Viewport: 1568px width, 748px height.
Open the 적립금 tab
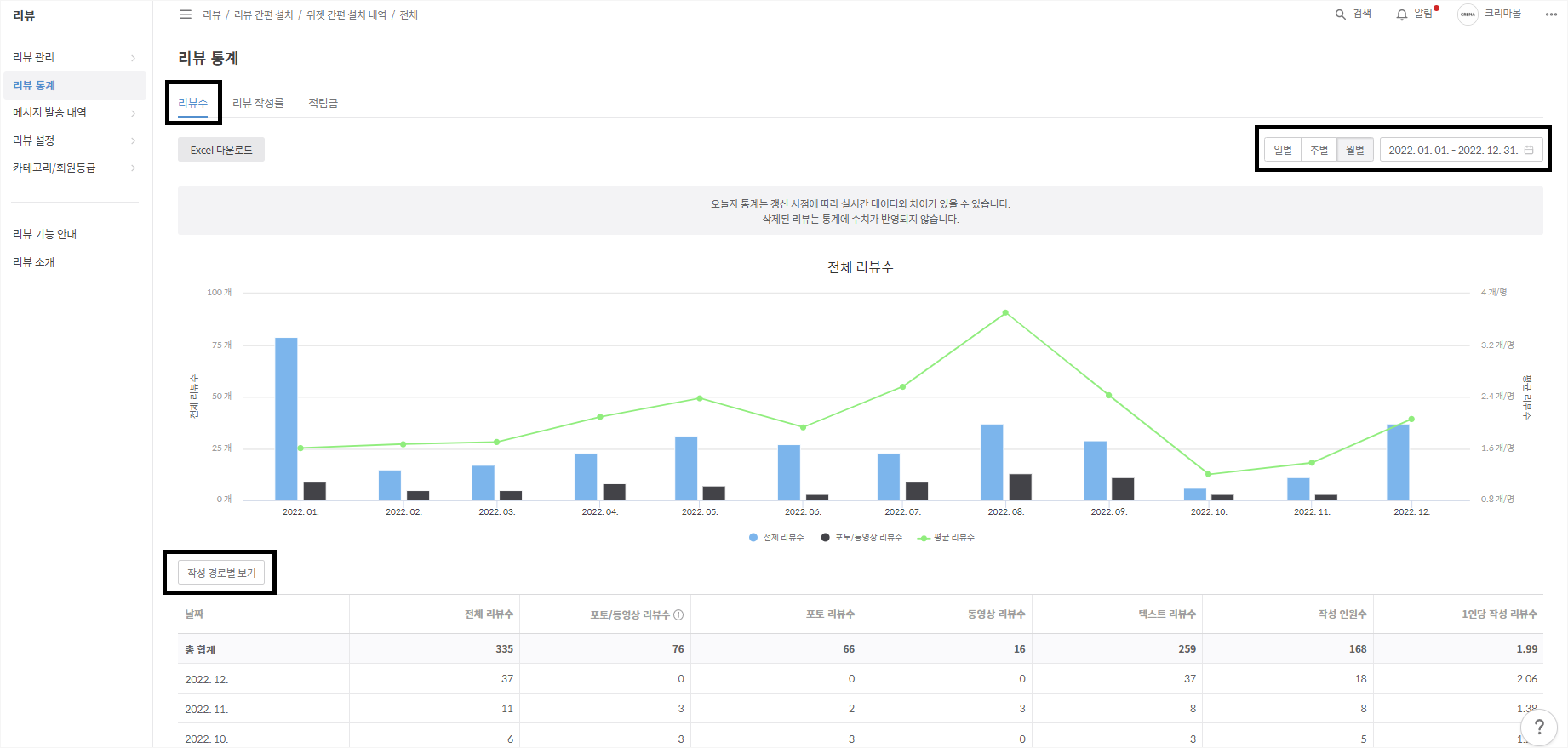click(x=323, y=103)
